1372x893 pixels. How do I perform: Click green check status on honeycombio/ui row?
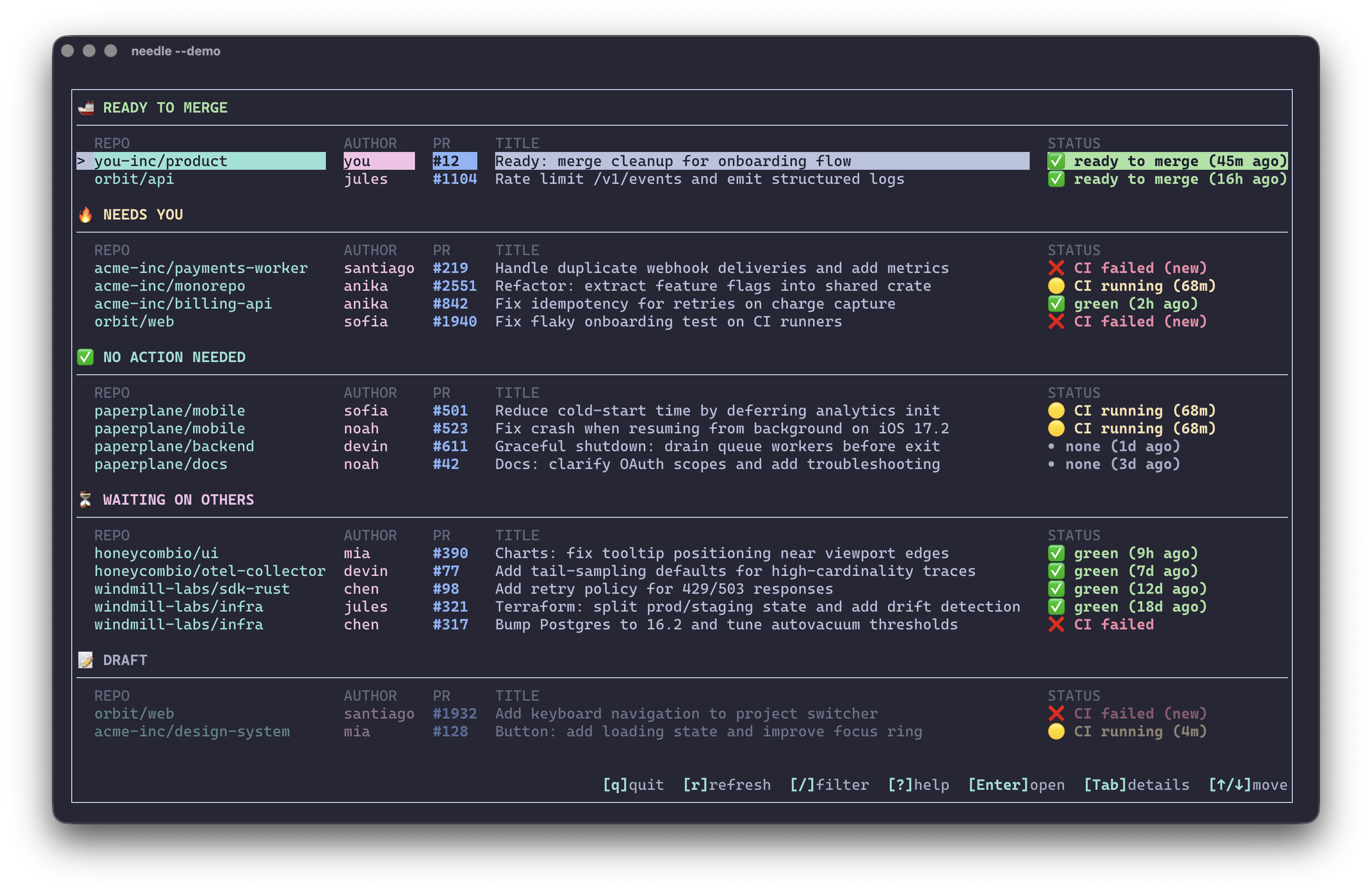click(x=1056, y=553)
